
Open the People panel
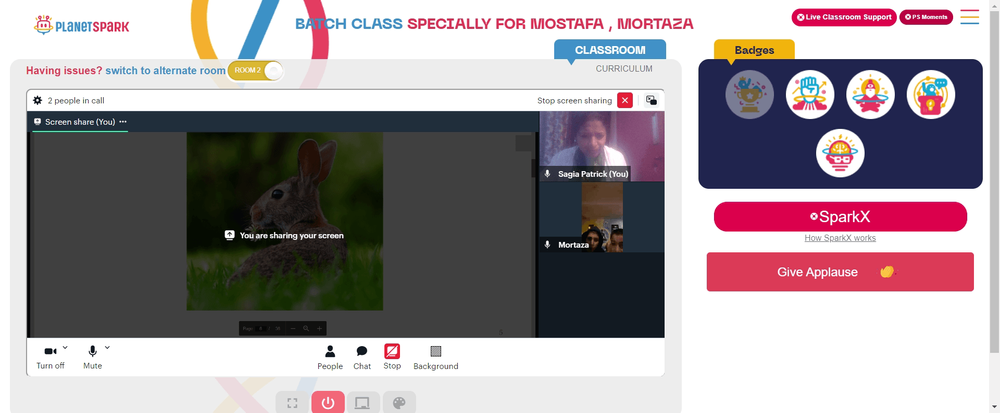click(330, 358)
